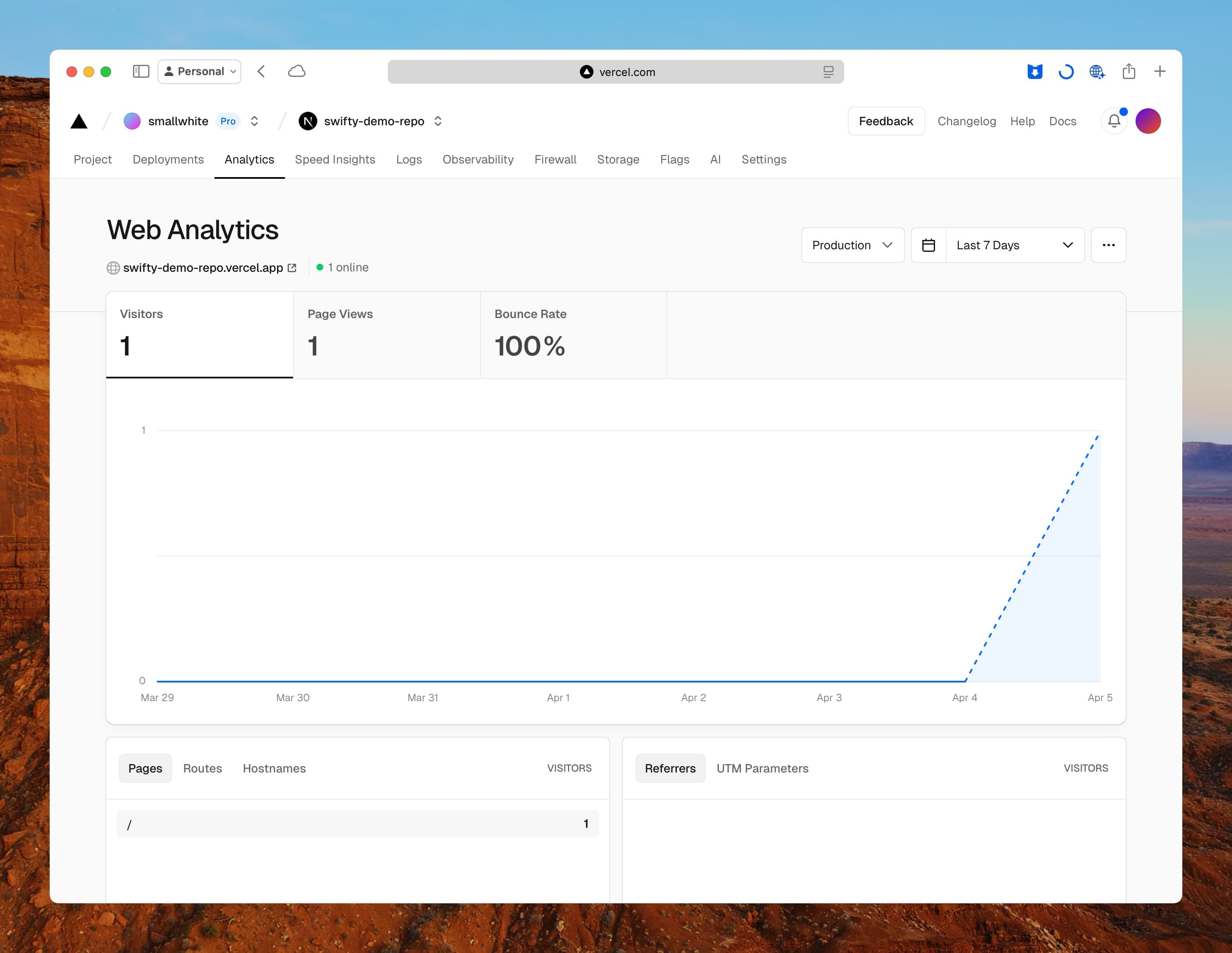Switch to the Project tab
Viewport: 1232px width, 953px height.
(x=93, y=160)
